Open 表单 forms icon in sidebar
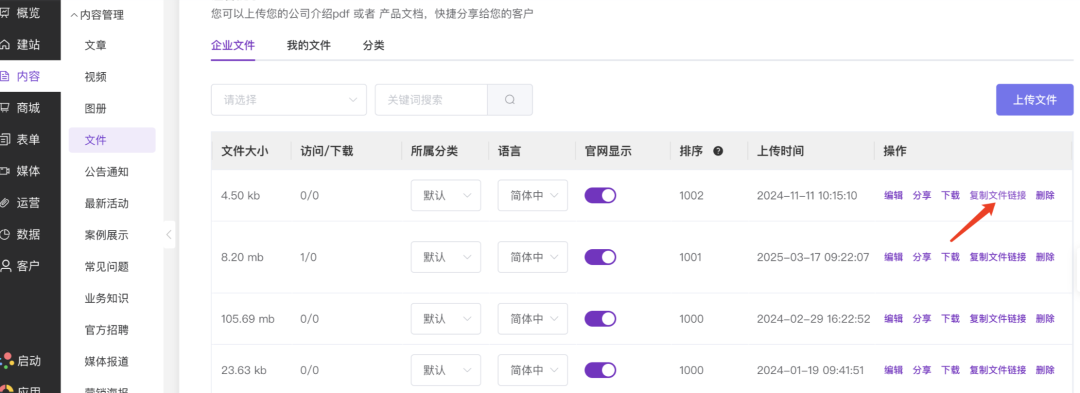This screenshot has width=1080, height=393. tap(5, 140)
